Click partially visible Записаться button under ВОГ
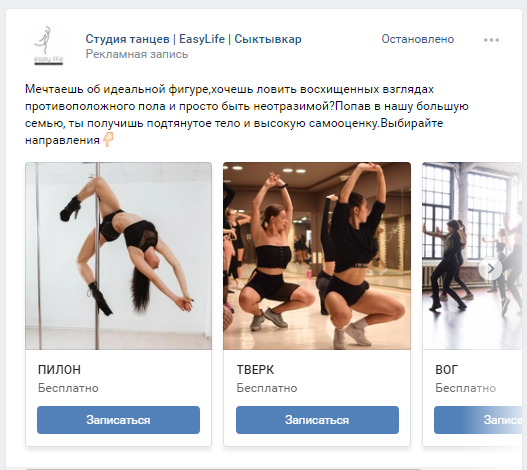The width and height of the screenshot is (527, 470). (x=478, y=420)
